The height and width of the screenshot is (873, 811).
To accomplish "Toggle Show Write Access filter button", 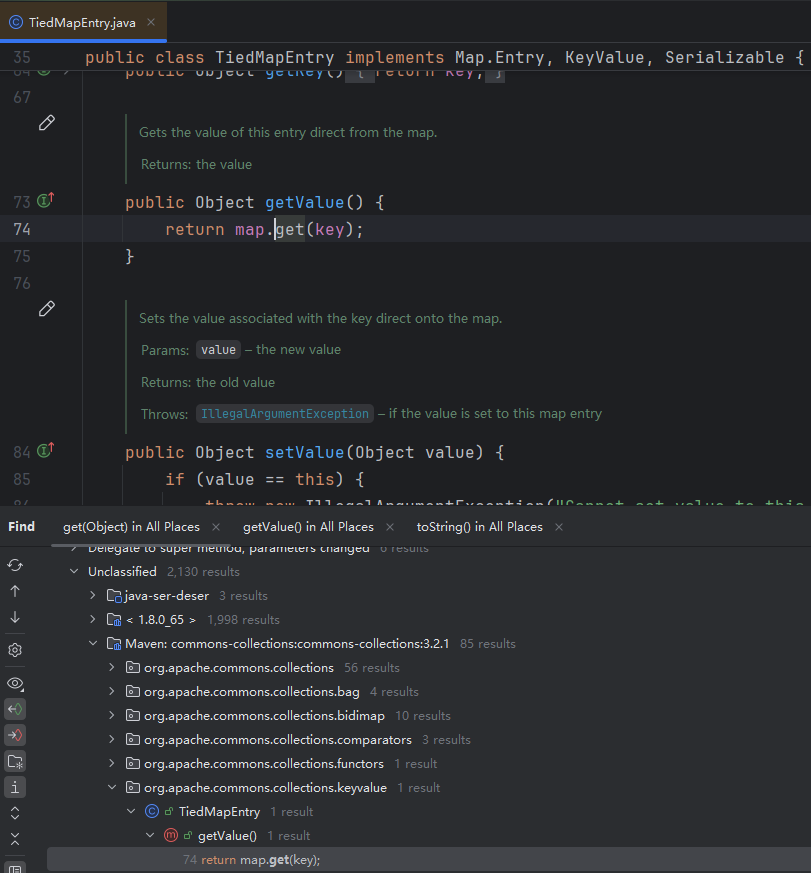I will click(x=15, y=735).
